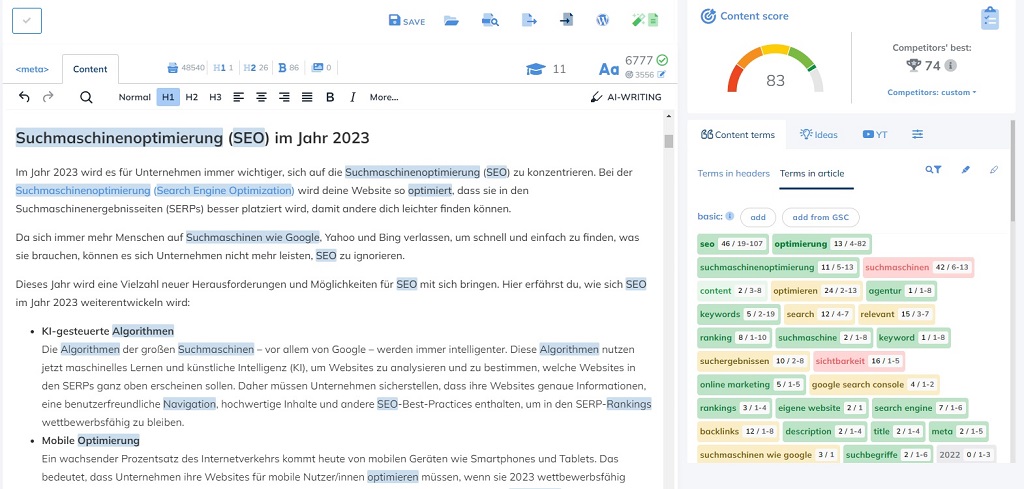Click the Aa word count icon
The width and height of the screenshot is (1024, 489).
609,69
